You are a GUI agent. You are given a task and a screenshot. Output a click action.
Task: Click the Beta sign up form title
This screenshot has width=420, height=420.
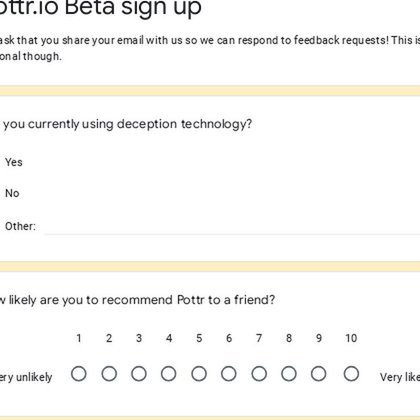pos(100,7)
